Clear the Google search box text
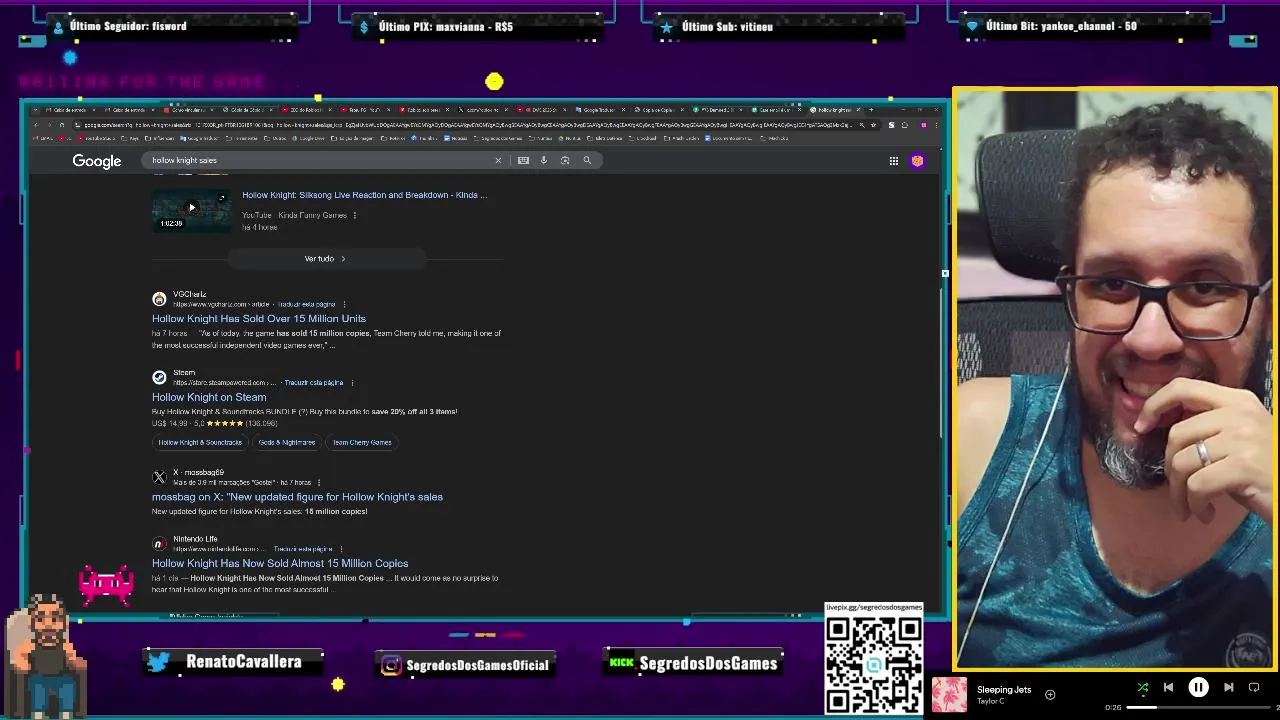 point(498,160)
